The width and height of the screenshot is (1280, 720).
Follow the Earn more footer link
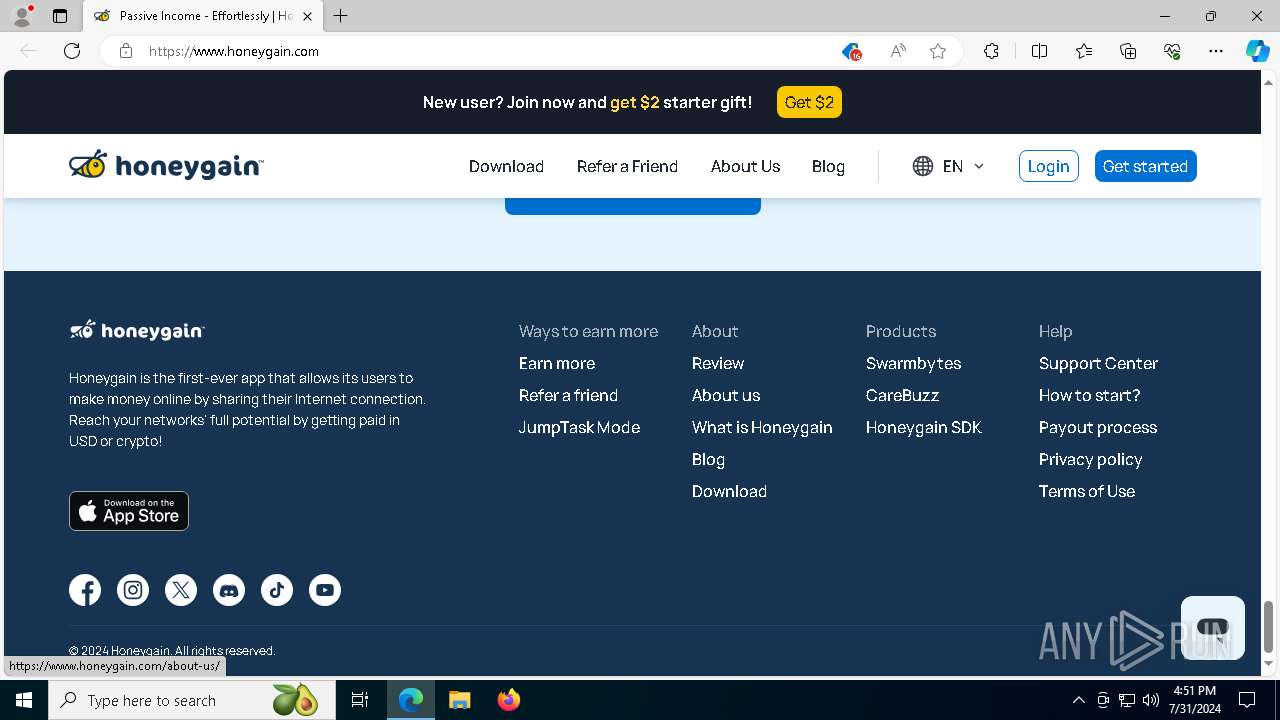[557, 363]
